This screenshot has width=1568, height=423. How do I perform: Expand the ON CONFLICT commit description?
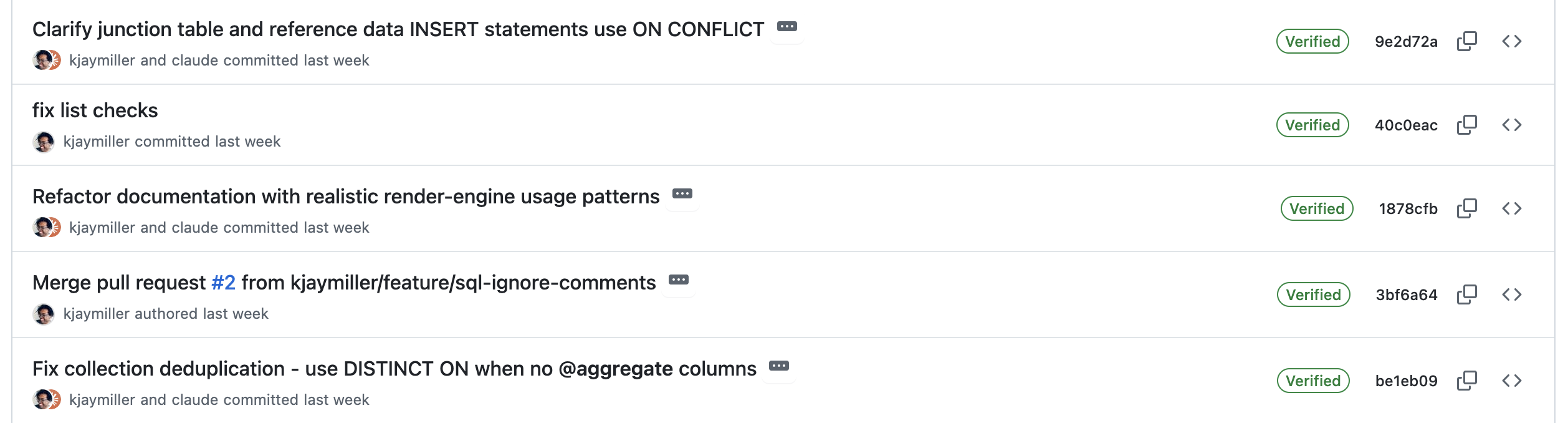(x=787, y=28)
